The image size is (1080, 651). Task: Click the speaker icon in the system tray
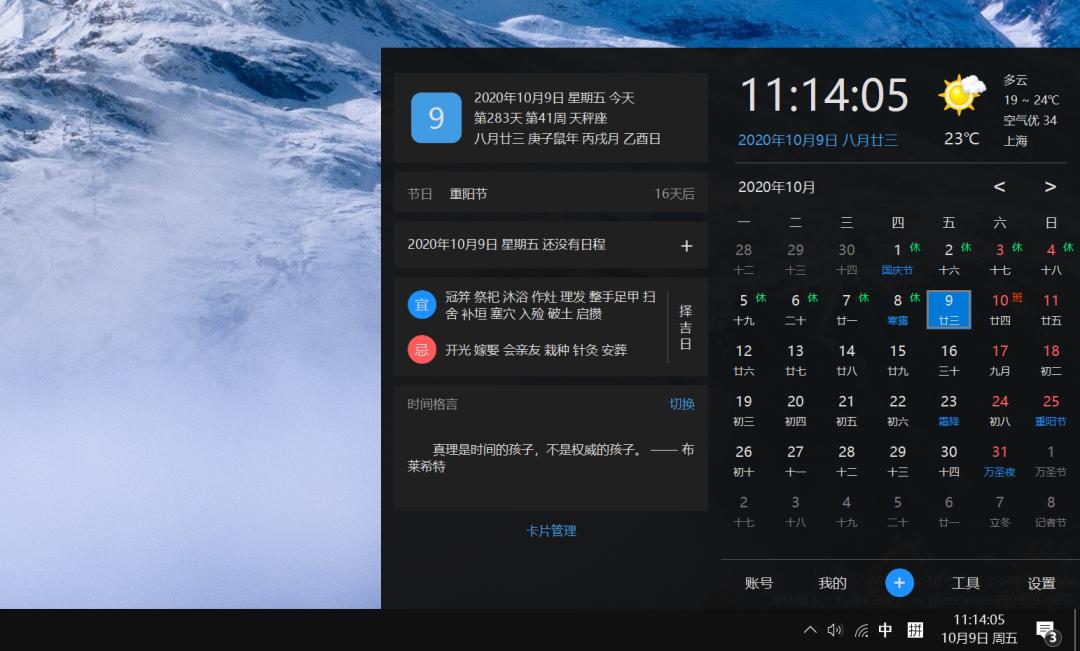(x=835, y=630)
